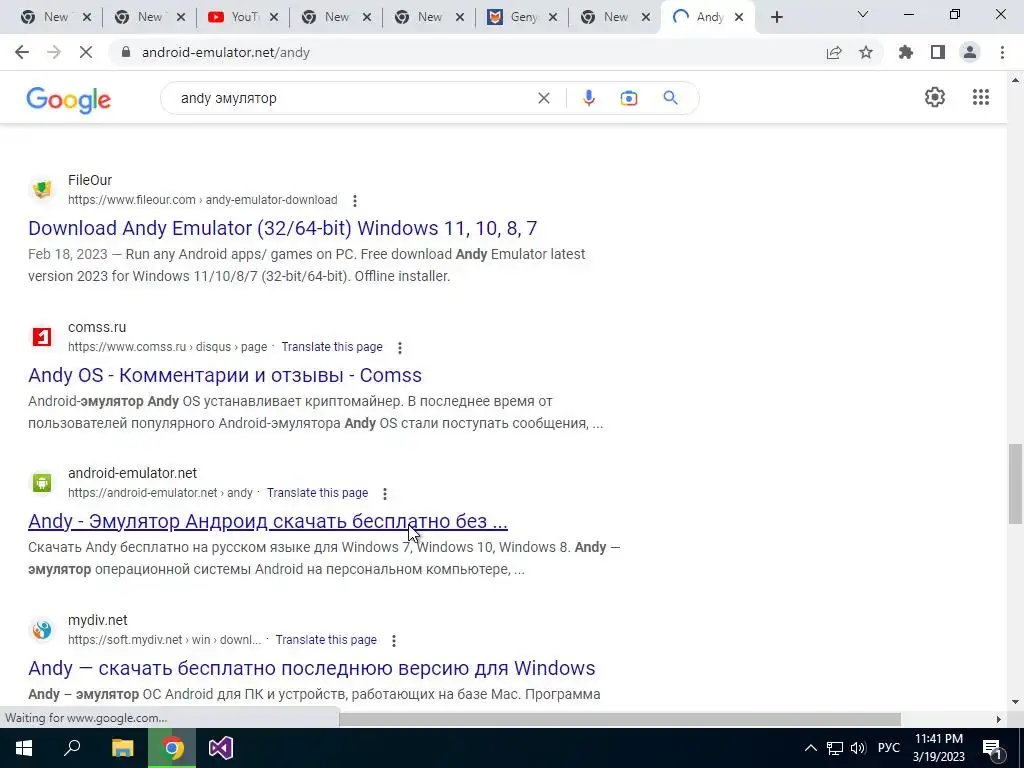1024x768 pixels.
Task: Expand the tab search dropdown arrow
Action: [x=863, y=14]
